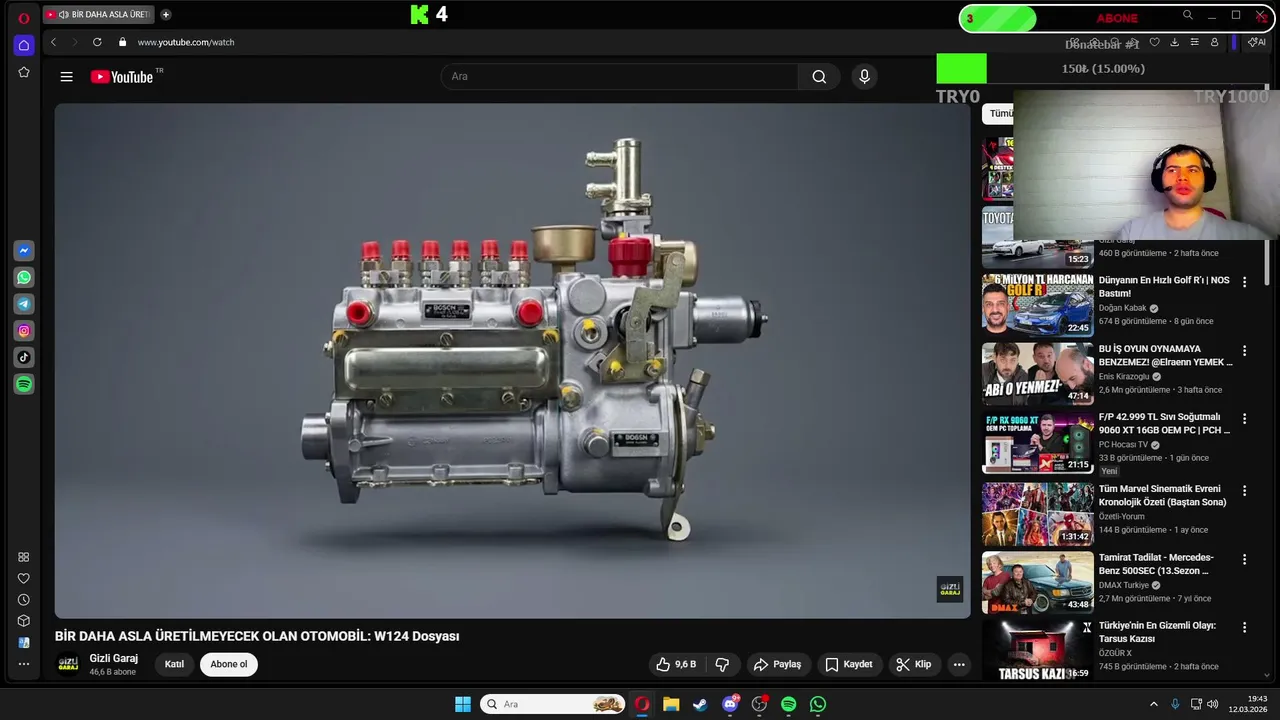Open Opera easy setup sliders icon
The height and width of the screenshot is (720, 1280).
coord(1194,42)
